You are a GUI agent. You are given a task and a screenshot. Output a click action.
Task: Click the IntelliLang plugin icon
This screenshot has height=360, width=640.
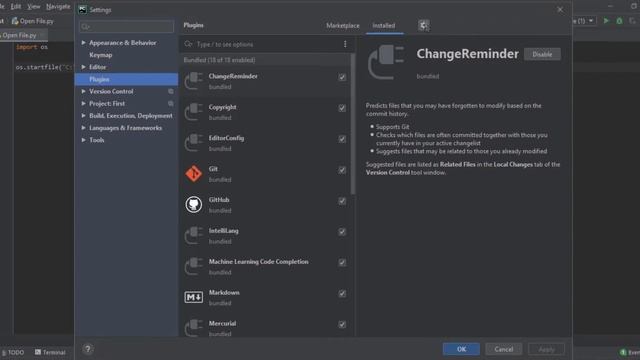193,236
